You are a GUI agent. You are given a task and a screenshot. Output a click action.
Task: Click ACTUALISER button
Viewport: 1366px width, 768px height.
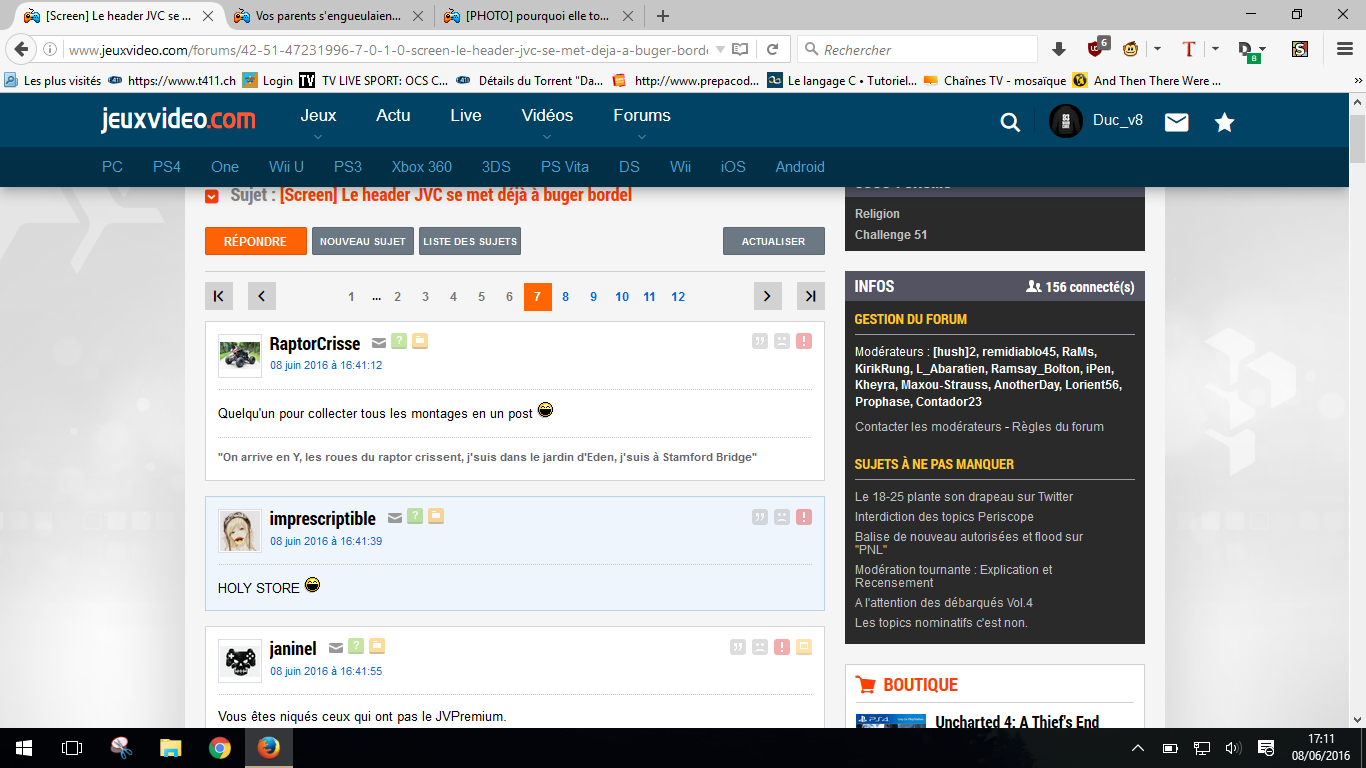tap(774, 241)
